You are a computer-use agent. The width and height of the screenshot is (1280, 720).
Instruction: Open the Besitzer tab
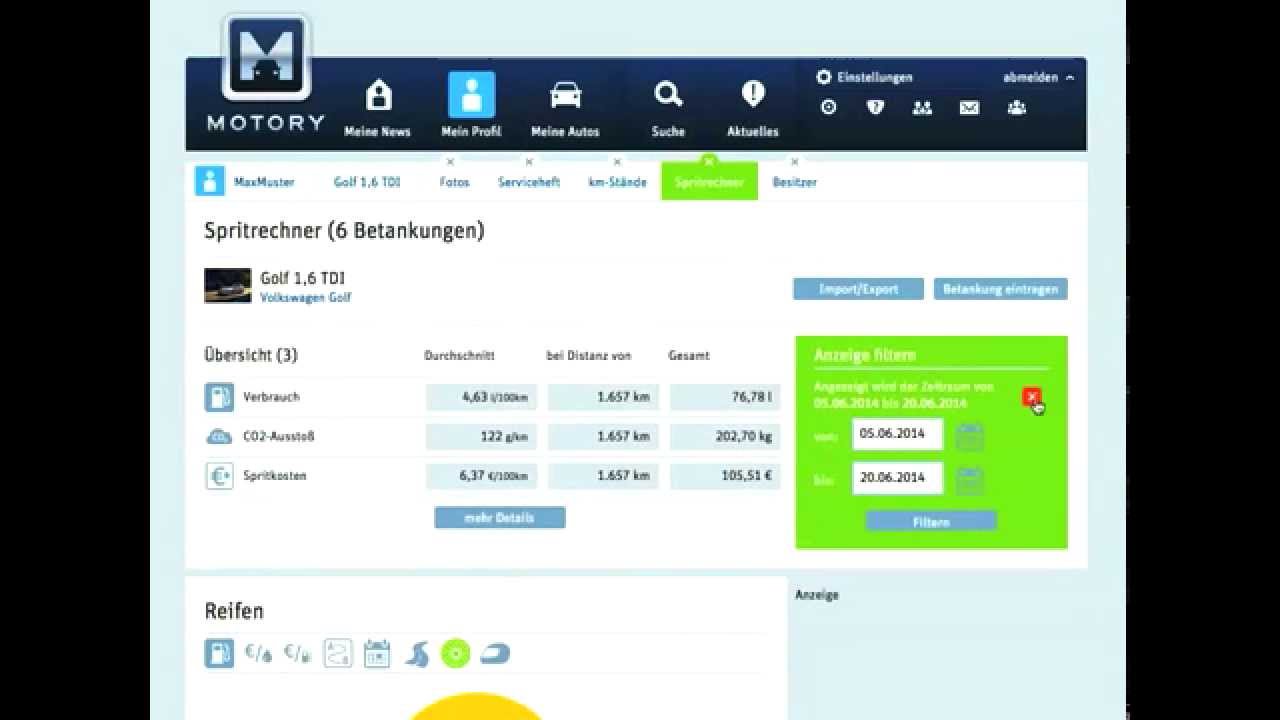(x=794, y=182)
